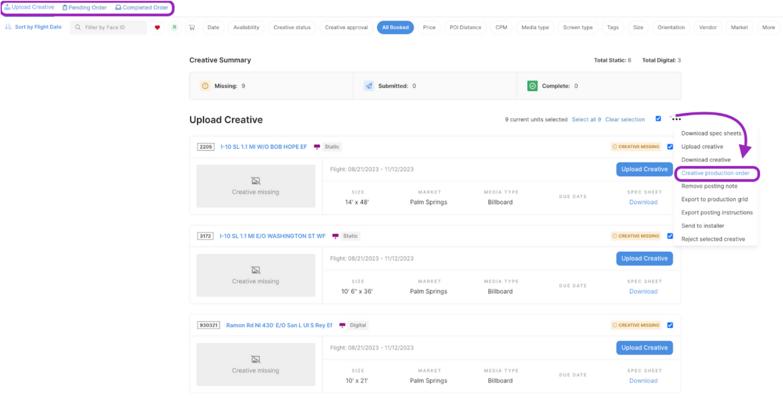Click Clear selection link

(x=625, y=120)
